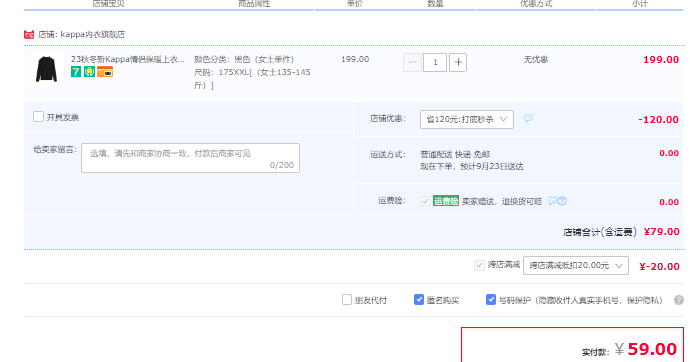
Task: Click the -120.00 store discount amount
Action: tap(658, 120)
